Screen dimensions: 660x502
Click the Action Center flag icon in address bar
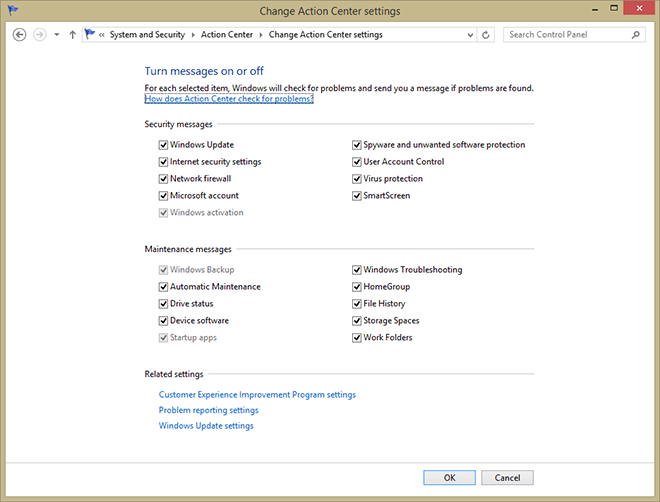coord(89,34)
